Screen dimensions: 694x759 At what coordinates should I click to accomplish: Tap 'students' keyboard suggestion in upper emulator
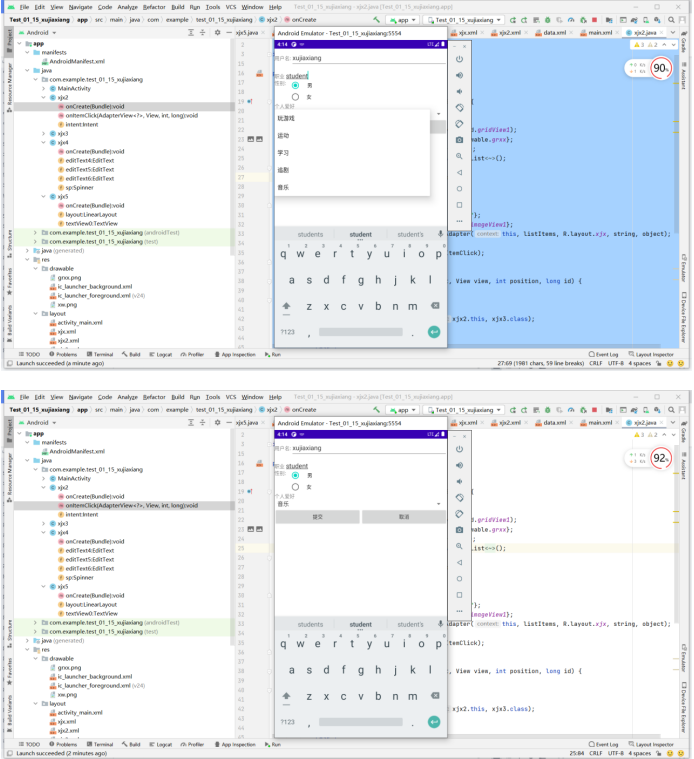pyautogui.click(x=310, y=234)
